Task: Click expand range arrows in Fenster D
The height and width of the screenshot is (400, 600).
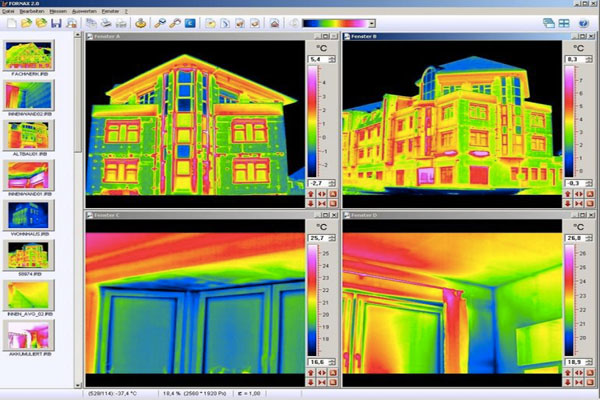Action: pos(579,372)
